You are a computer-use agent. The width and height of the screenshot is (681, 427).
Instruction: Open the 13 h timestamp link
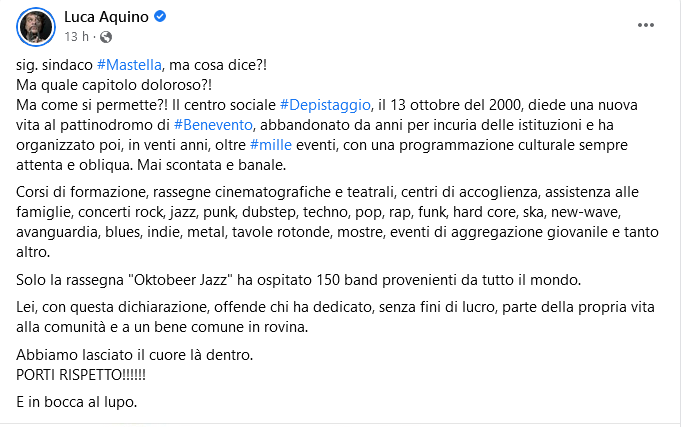click(76, 36)
